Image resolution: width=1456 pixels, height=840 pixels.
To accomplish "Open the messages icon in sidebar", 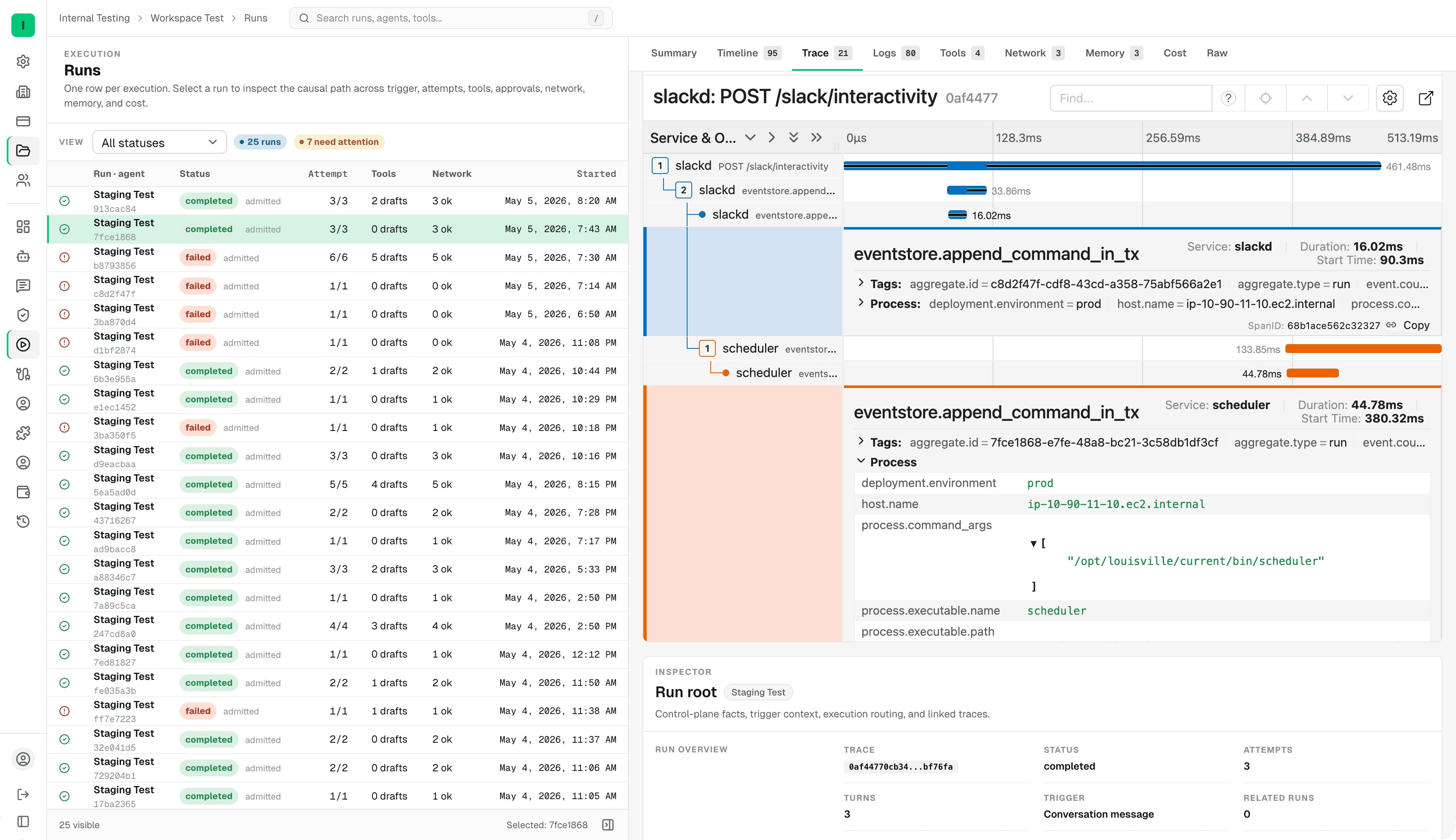I will click(x=23, y=286).
